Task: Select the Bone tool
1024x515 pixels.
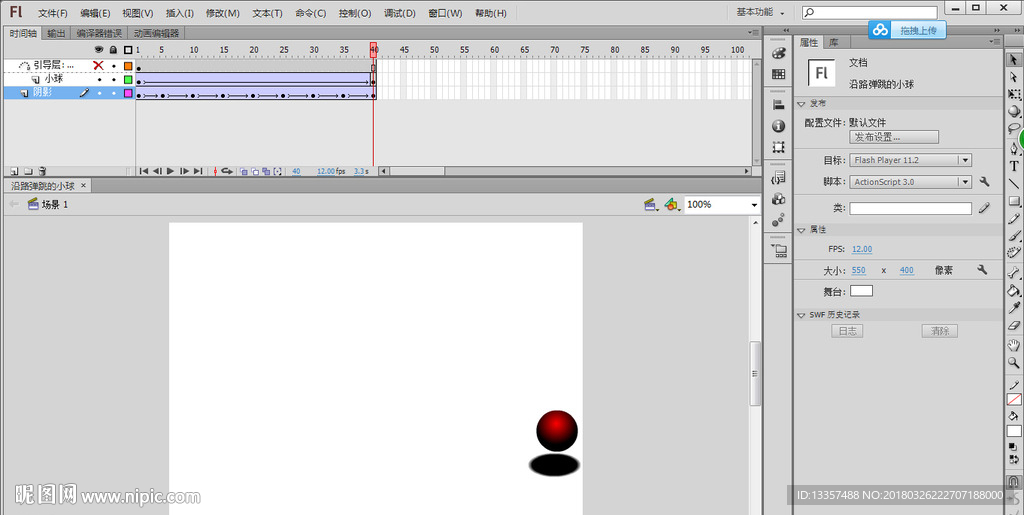Action: click(1014, 273)
